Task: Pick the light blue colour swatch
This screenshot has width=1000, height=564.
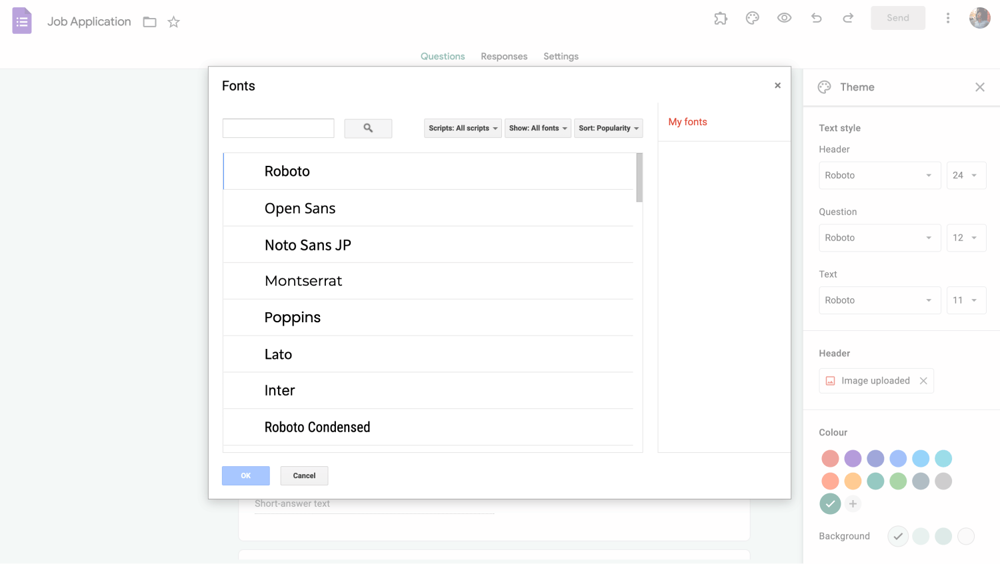Action: (x=921, y=459)
